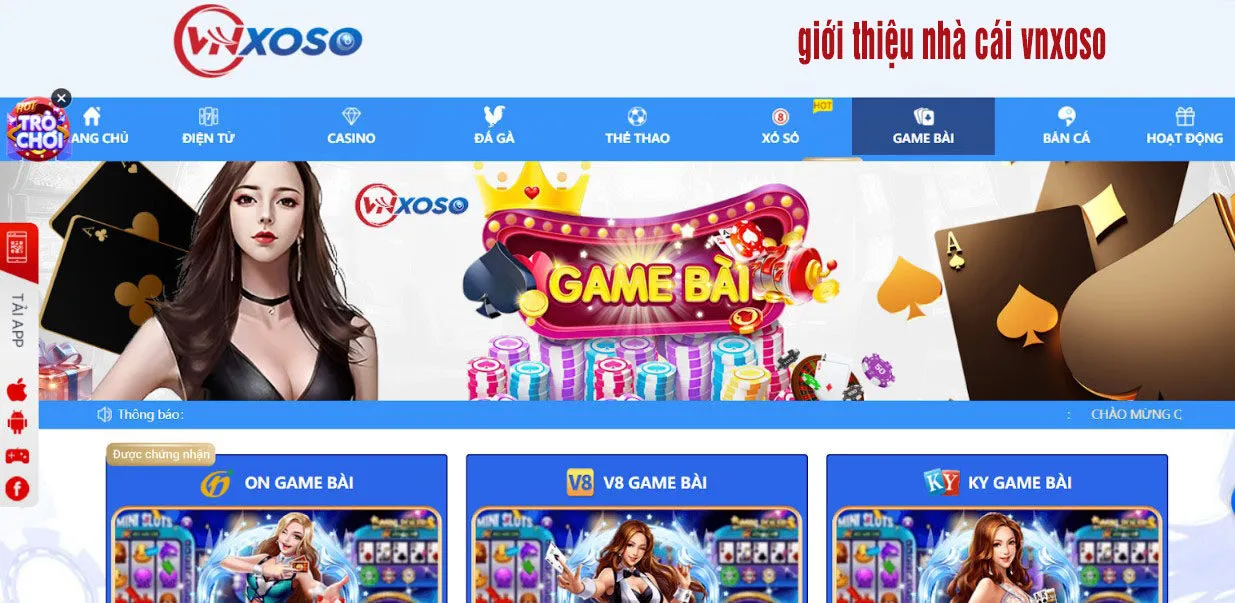Viewport: 1235px width, 603px height.
Task: Click the Apple iOS download icon
Action: tap(17, 389)
